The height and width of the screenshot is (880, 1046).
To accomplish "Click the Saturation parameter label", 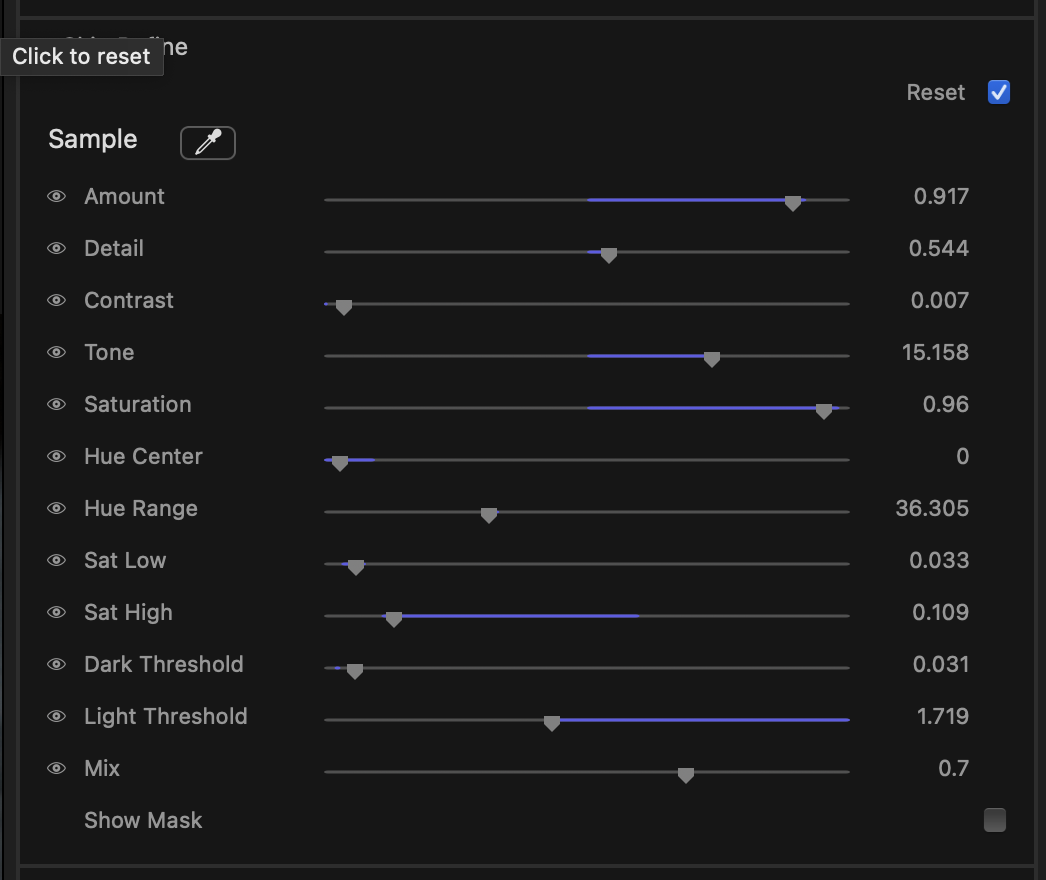I will [137, 404].
